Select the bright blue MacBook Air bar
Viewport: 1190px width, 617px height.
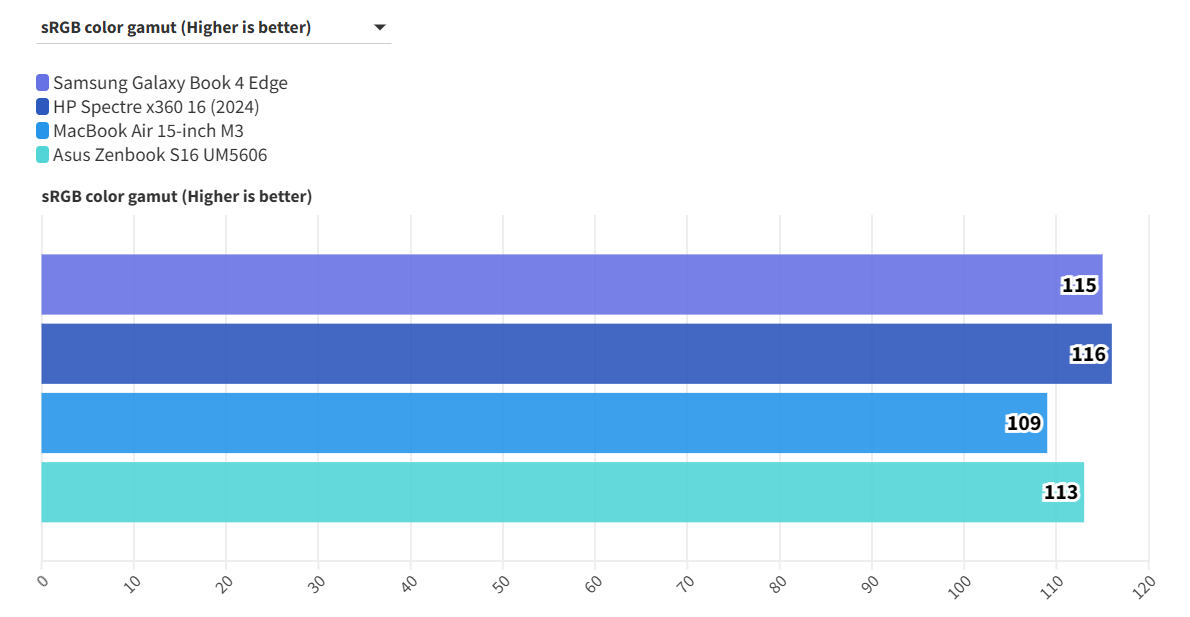520,423
